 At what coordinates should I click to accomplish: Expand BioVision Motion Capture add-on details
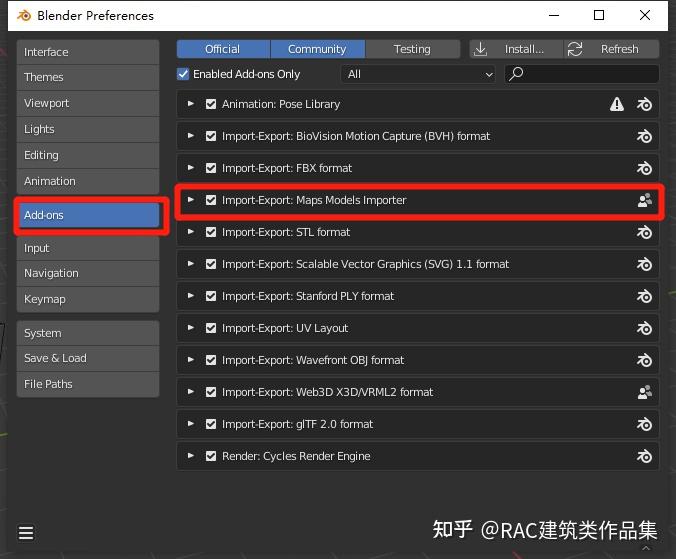[x=191, y=136]
